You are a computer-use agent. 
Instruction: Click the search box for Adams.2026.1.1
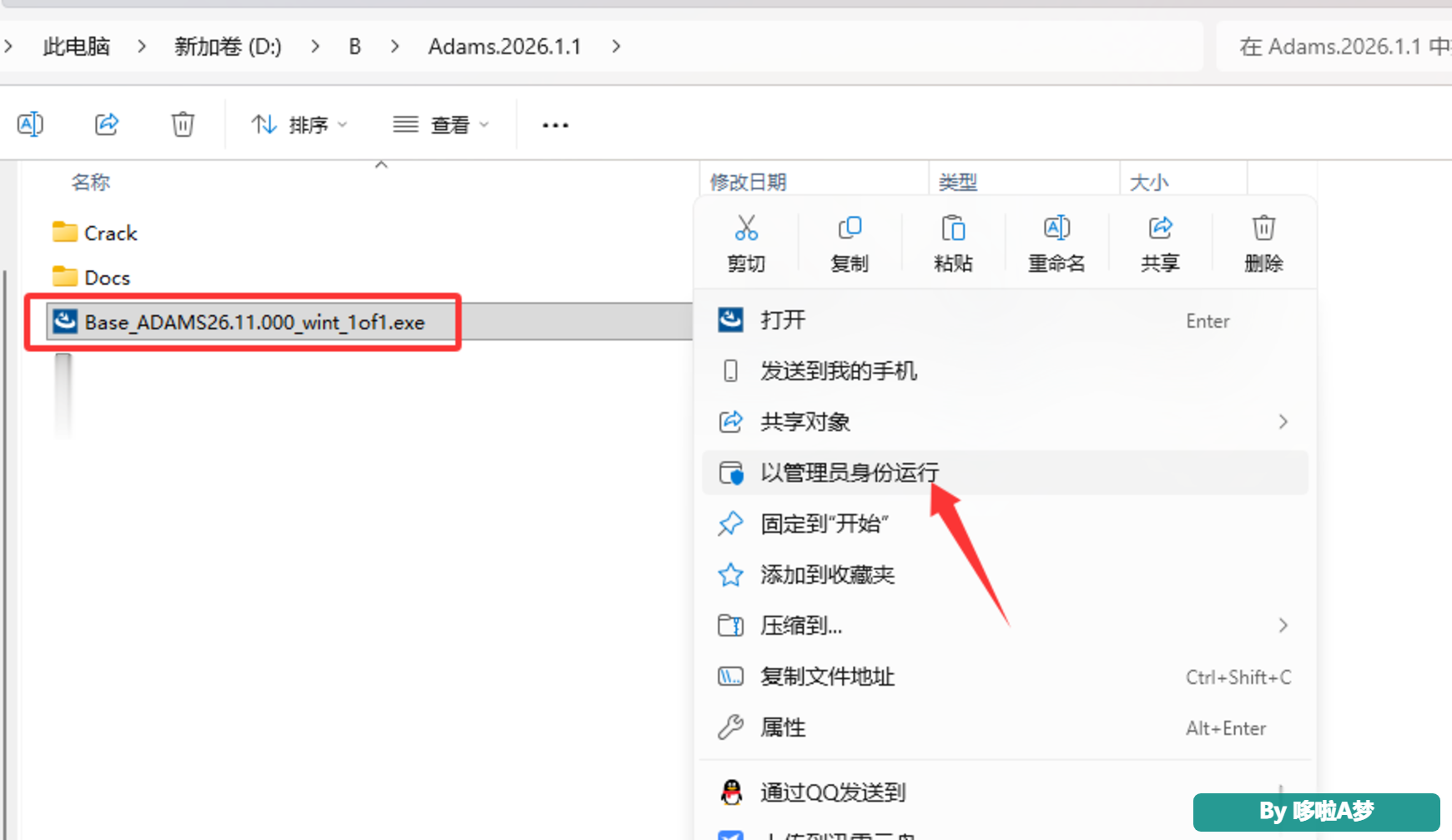1334,47
